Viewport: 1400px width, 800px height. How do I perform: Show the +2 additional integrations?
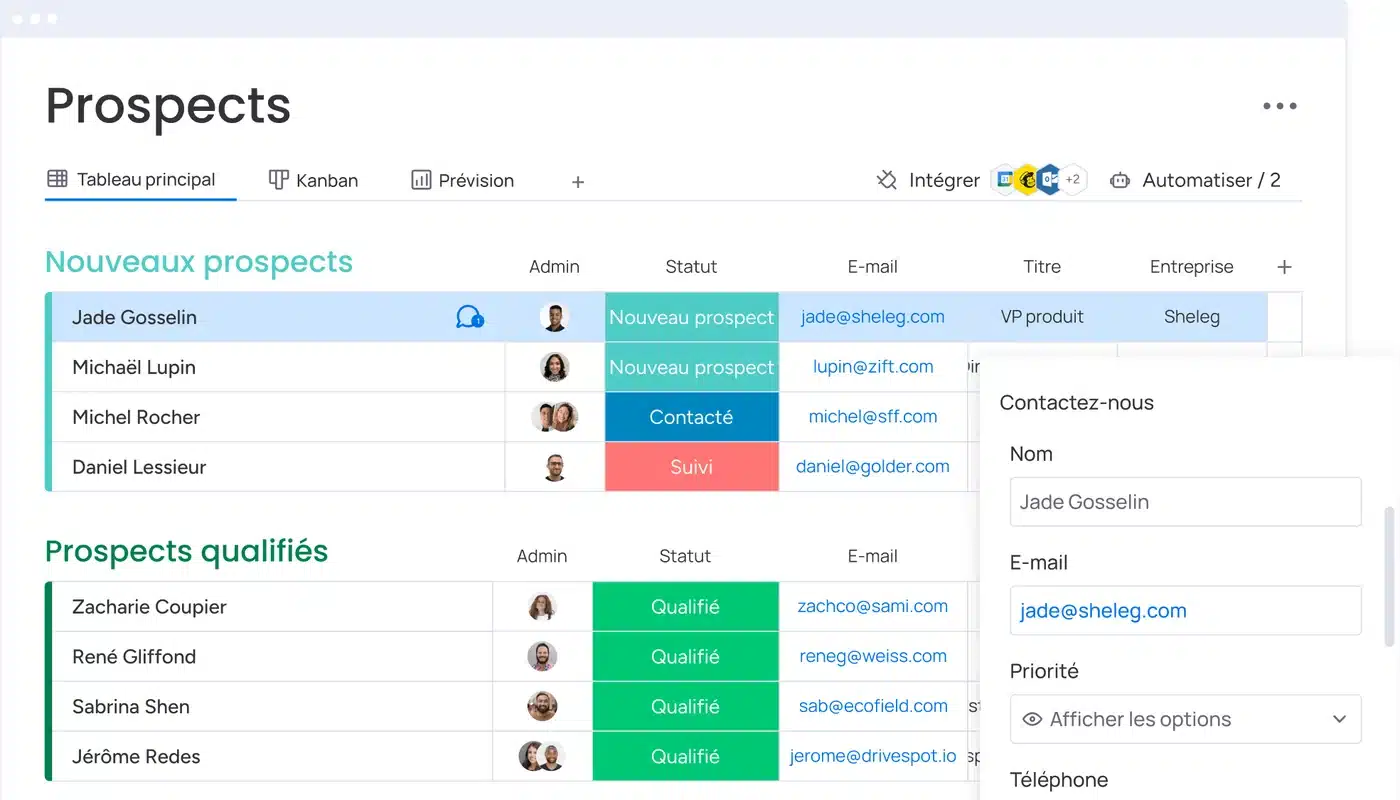(x=1072, y=180)
